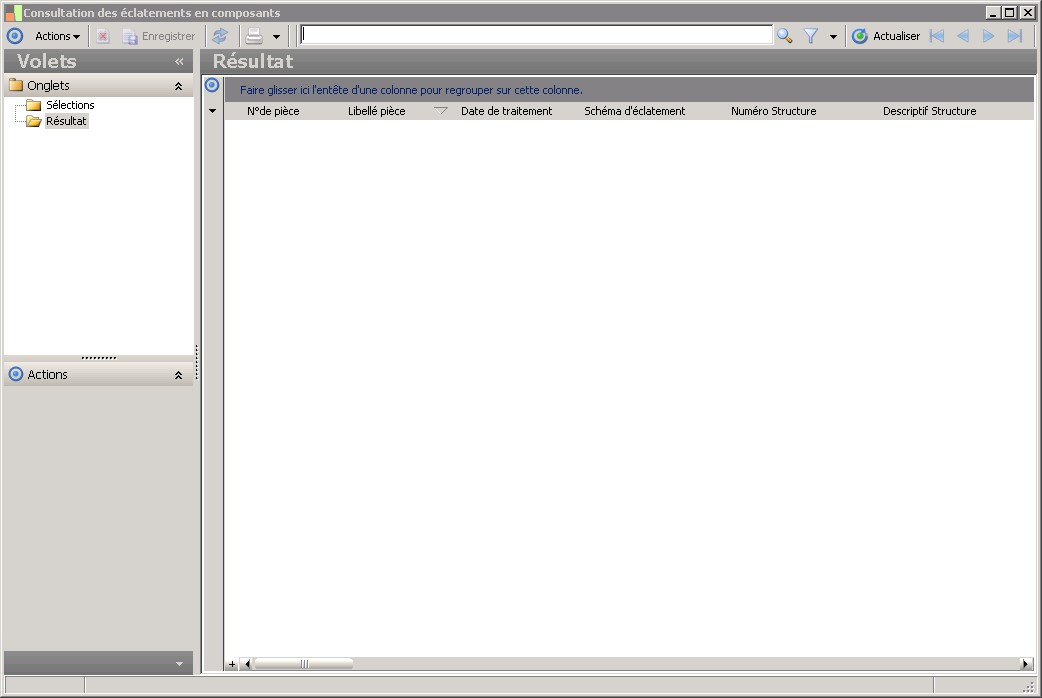Click the plus button at grid bottom-left

point(232,664)
